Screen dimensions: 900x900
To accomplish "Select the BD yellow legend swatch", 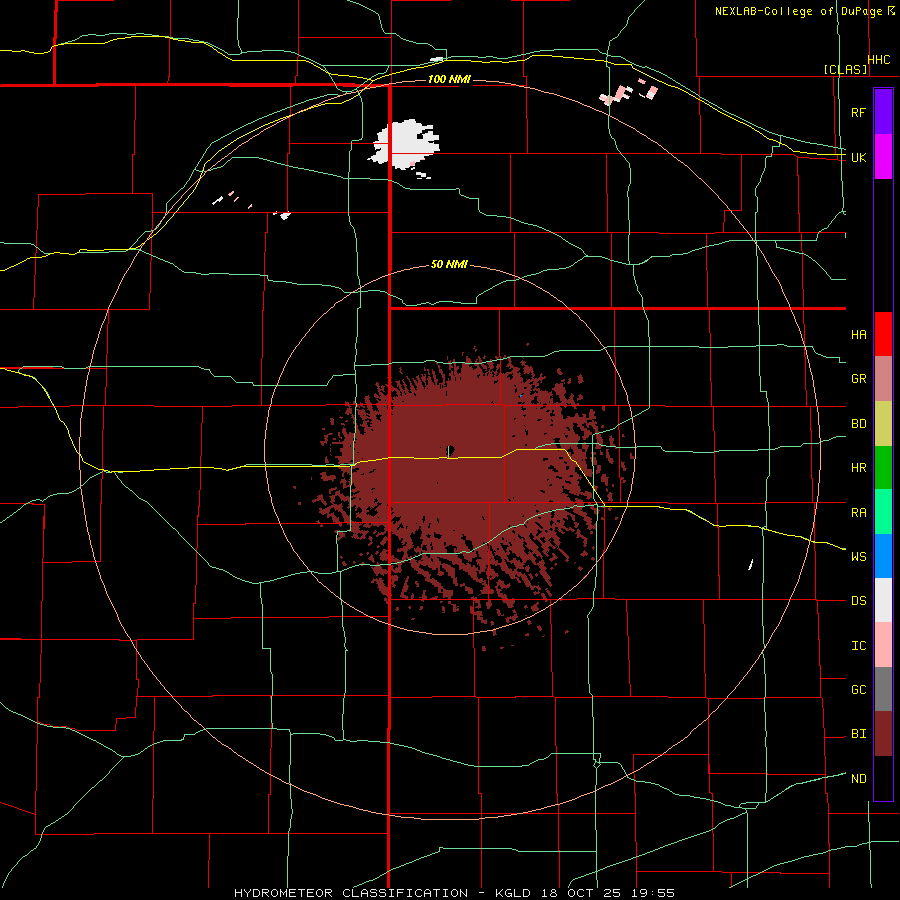I will point(883,424).
